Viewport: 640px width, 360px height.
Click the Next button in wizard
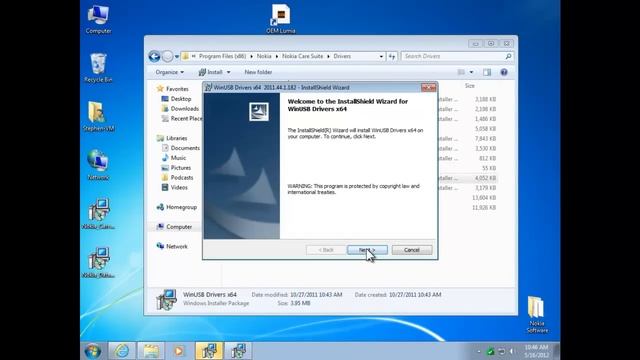point(367,250)
